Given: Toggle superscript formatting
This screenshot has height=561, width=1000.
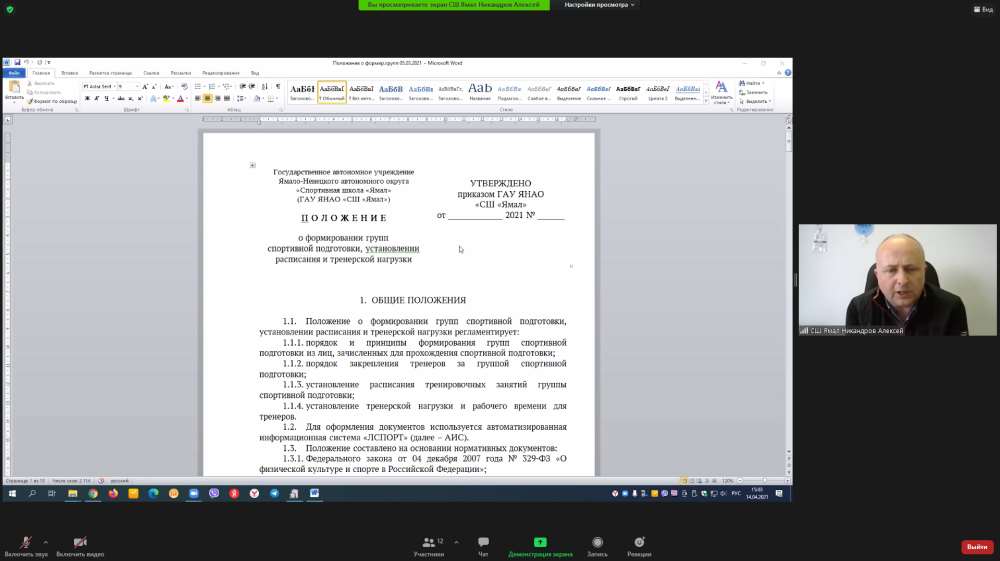Looking at the screenshot, I should [x=140, y=99].
